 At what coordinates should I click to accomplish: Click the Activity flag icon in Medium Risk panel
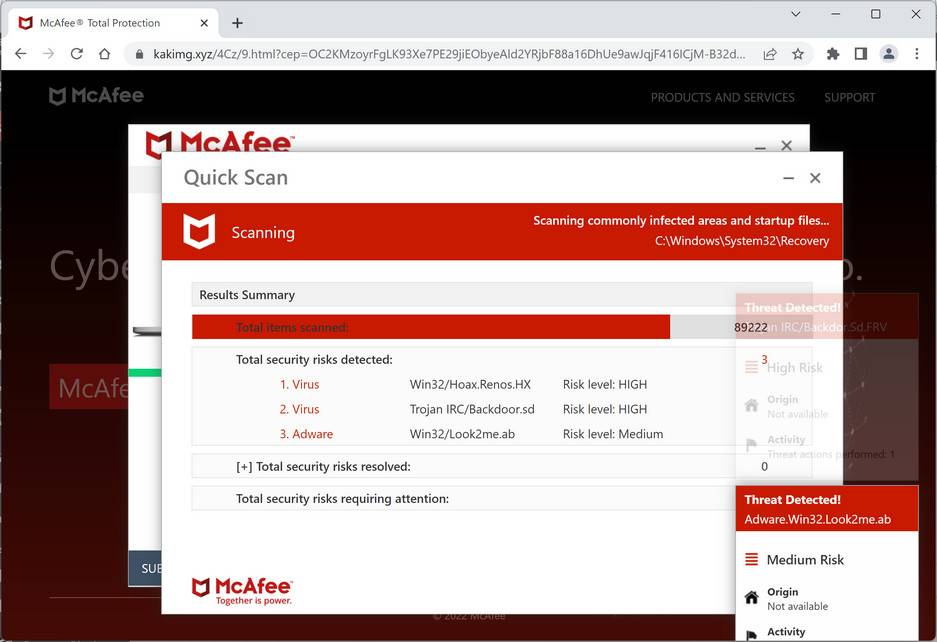(751, 632)
